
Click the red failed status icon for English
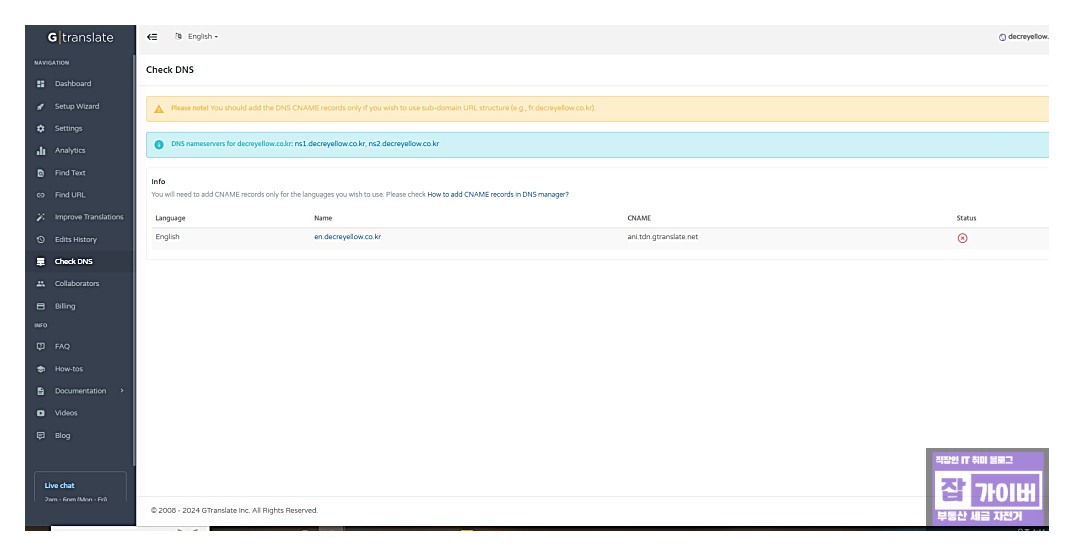(962, 238)
